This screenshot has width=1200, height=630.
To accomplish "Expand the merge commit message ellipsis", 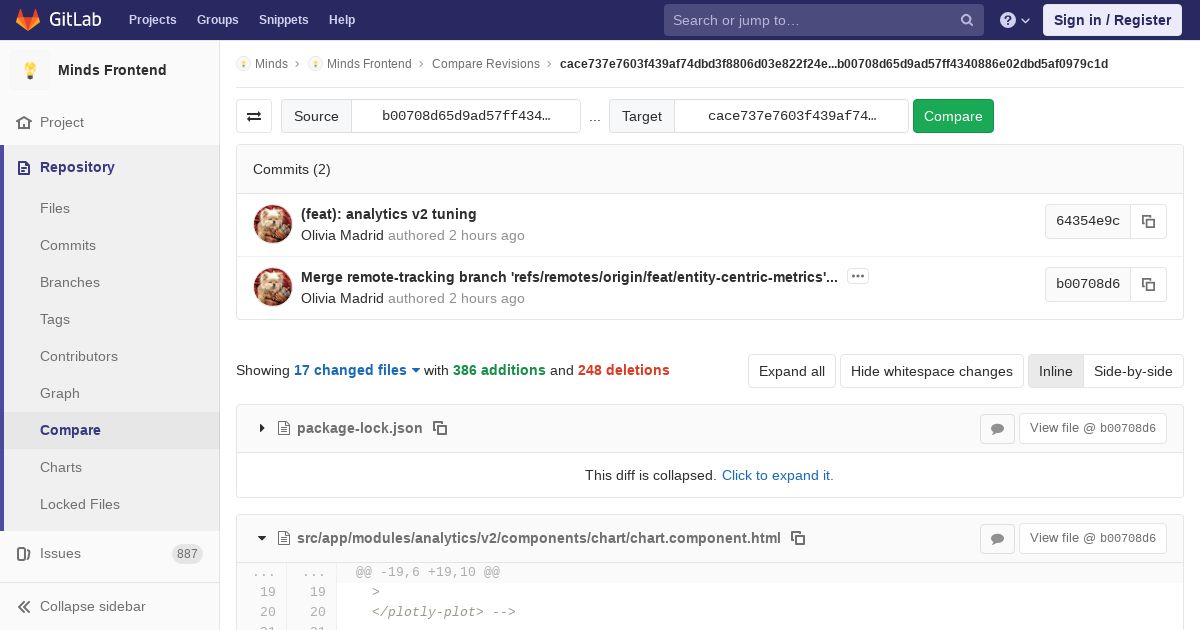I will (857, 276).
